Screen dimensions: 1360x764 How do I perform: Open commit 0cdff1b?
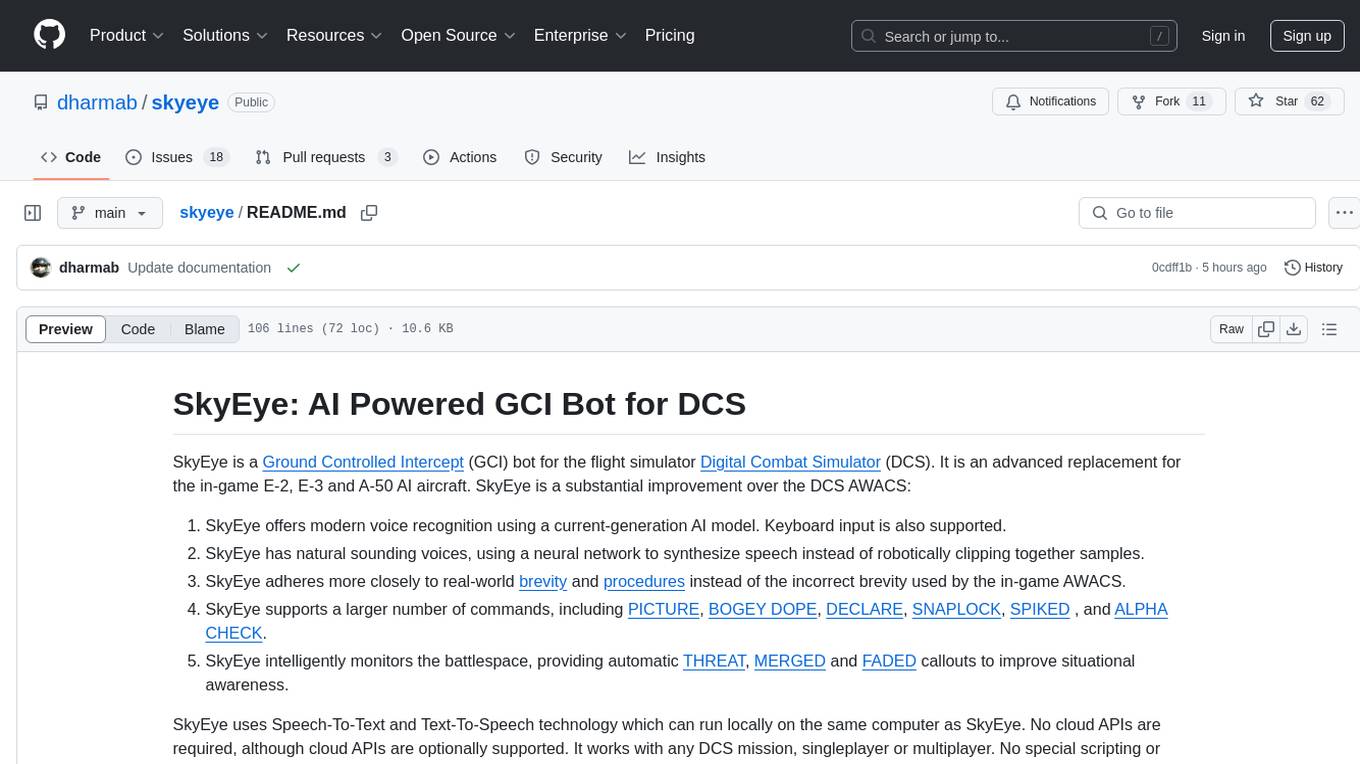click(1172, 268)
